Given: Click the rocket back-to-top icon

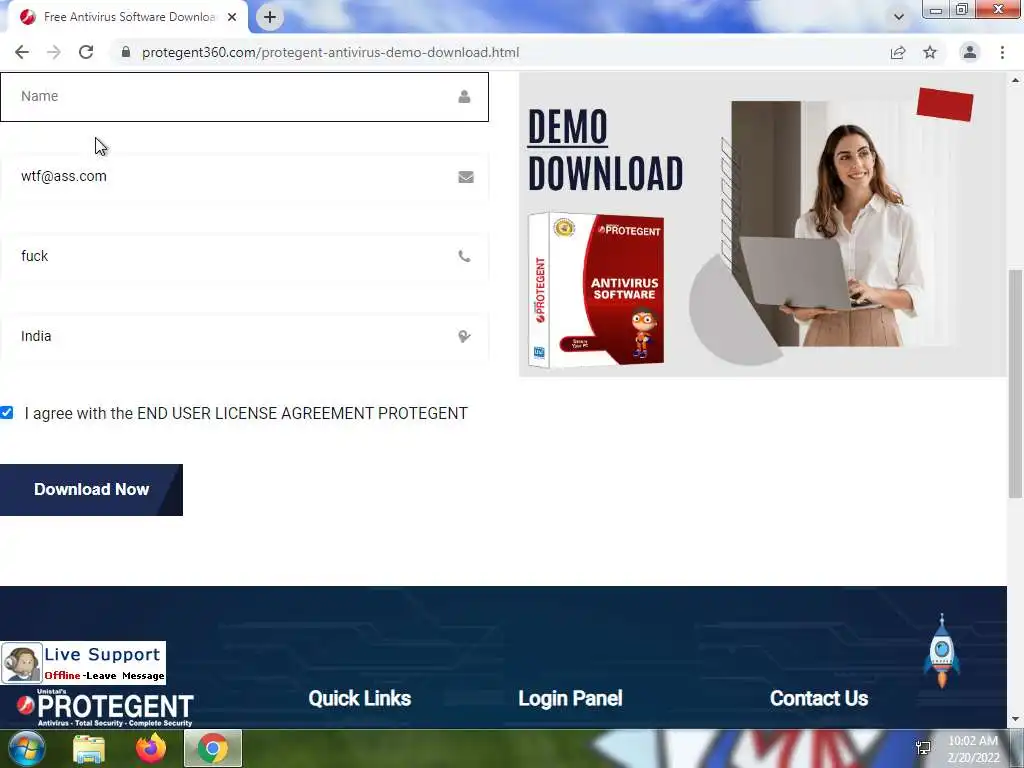Looking at the screenshot, I should [x=942, y=651].
